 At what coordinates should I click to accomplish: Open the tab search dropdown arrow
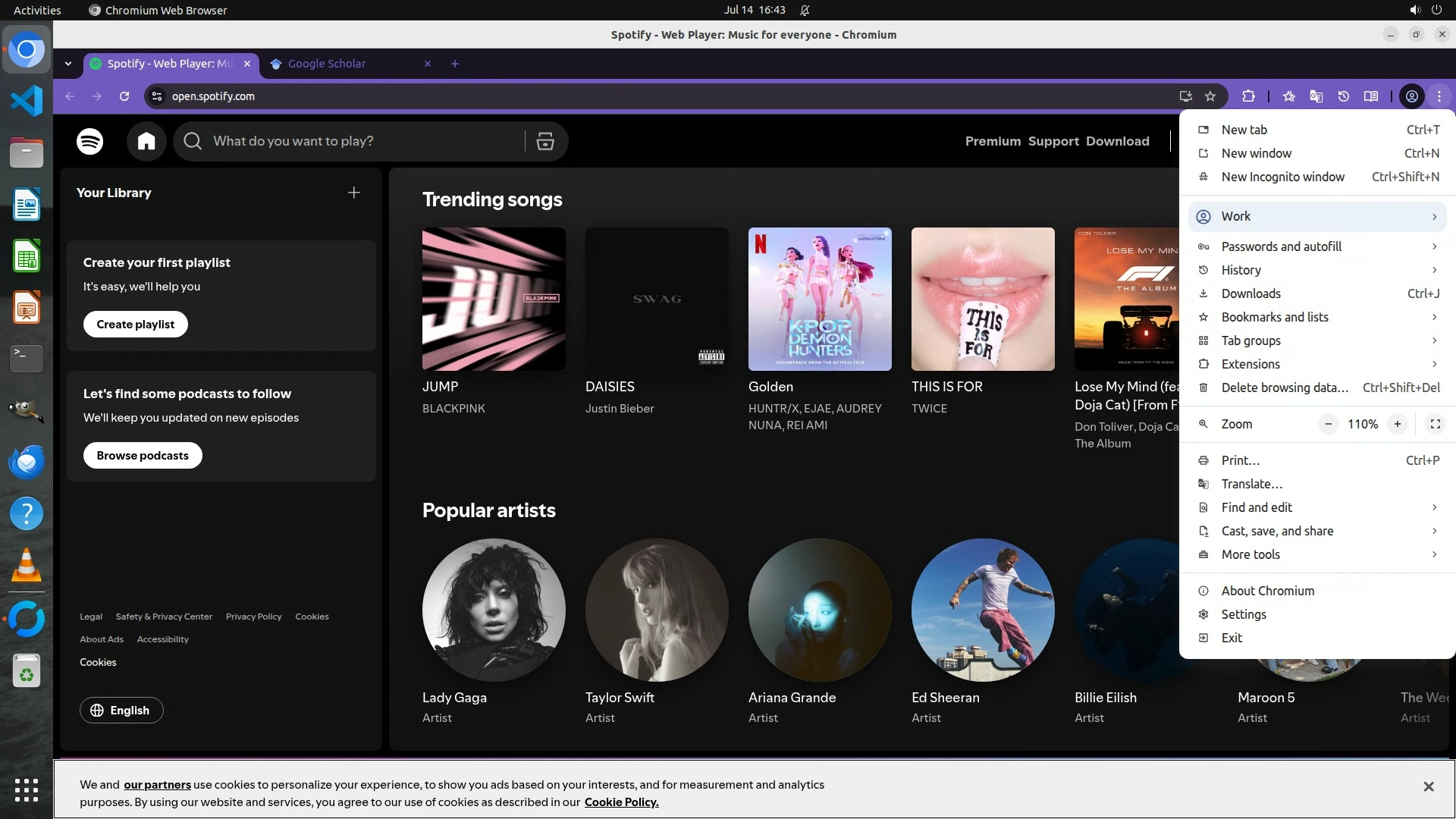point(68,64)
